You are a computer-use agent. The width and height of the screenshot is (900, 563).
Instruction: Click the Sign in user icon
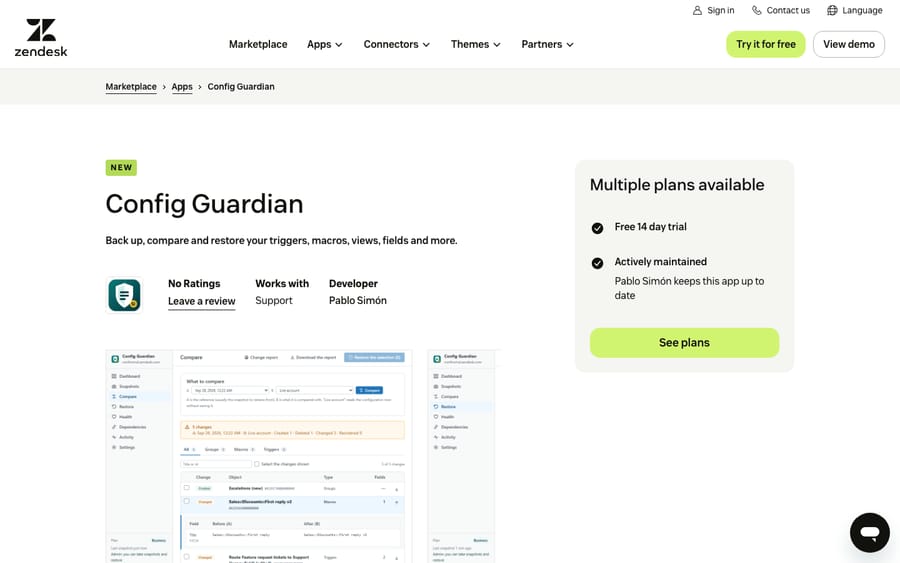(697, 10)
